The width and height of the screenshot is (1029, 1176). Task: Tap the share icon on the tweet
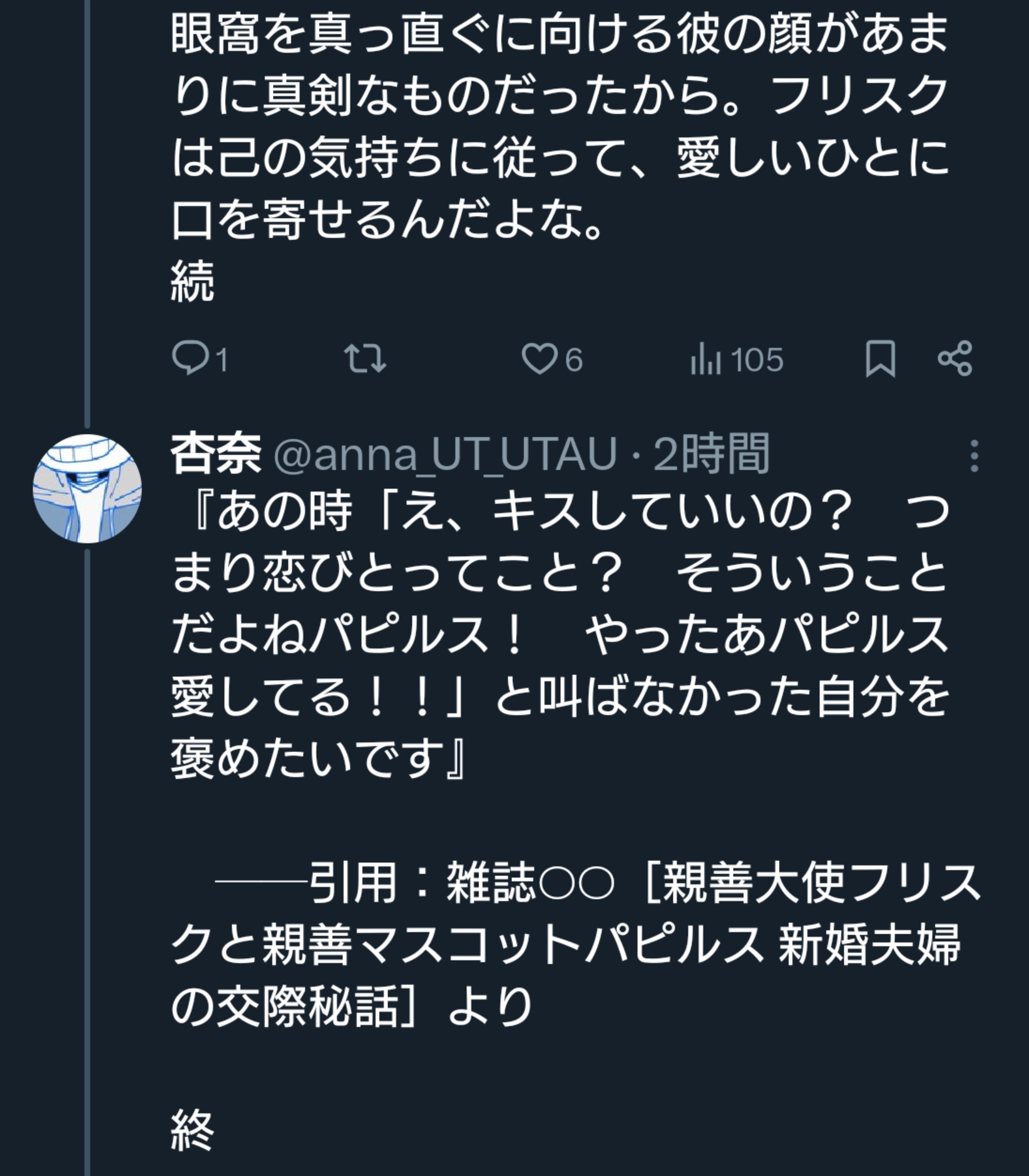955,359
